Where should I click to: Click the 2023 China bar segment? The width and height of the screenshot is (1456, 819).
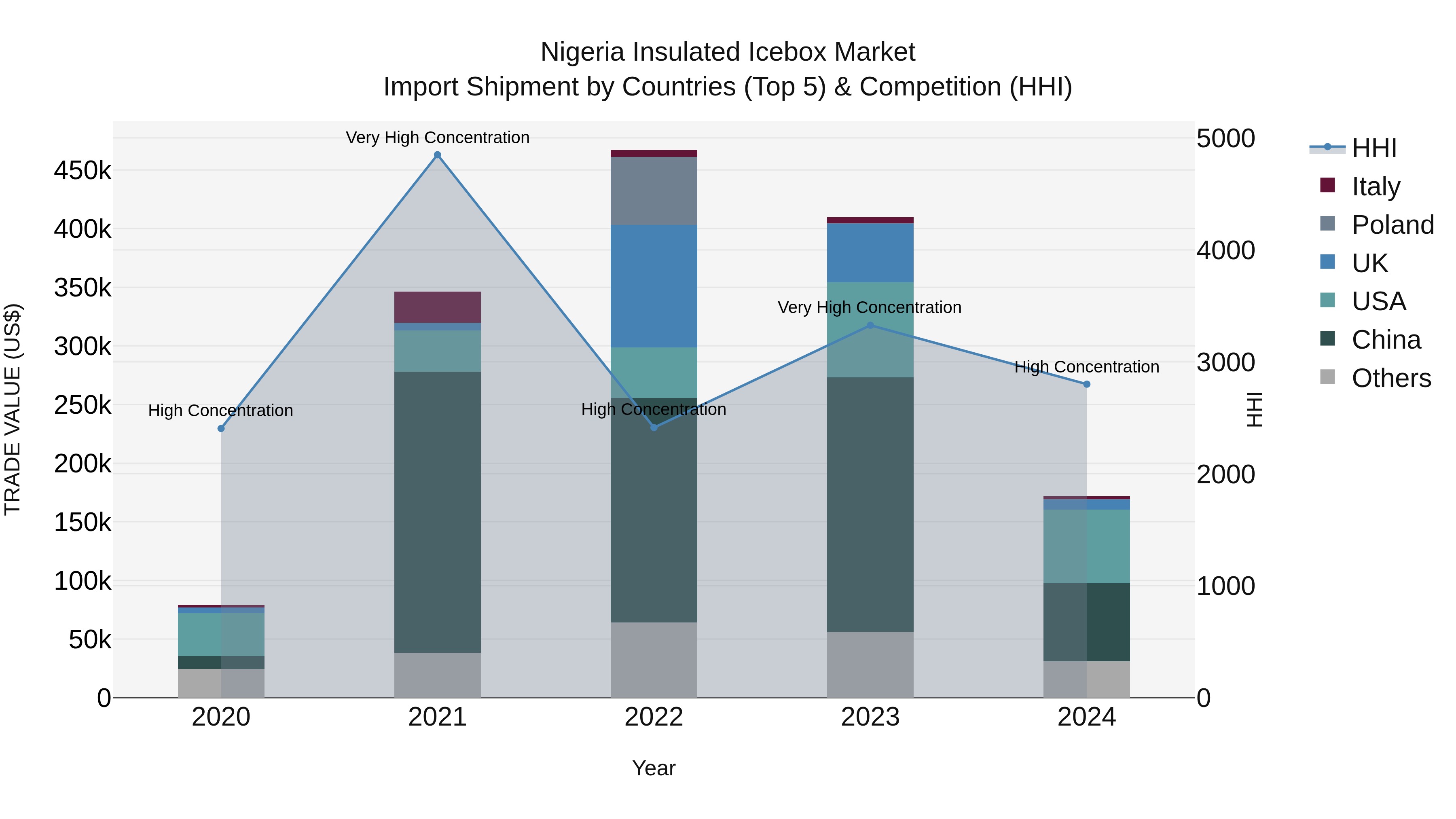pos(870,505)
